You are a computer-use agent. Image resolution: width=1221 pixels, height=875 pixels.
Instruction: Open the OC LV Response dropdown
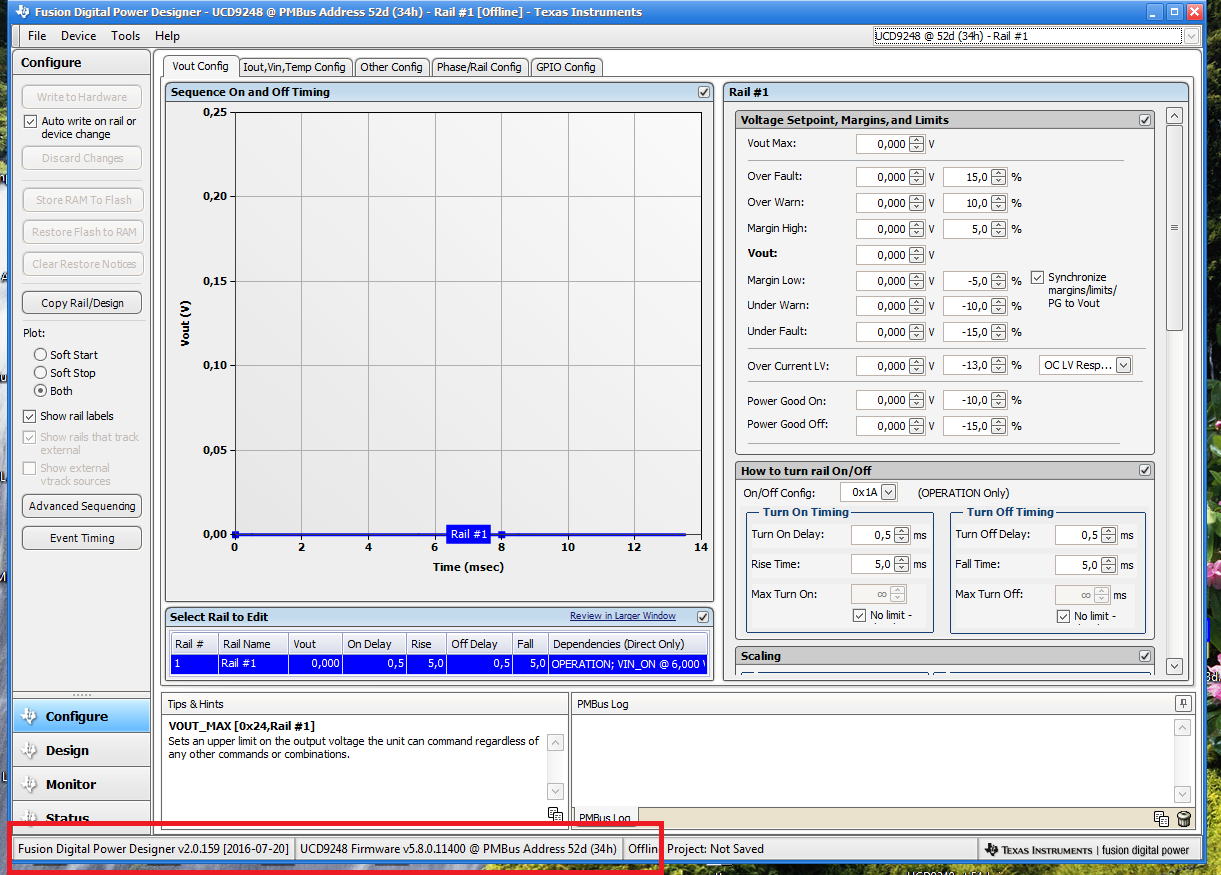[x=1124, y=365]
